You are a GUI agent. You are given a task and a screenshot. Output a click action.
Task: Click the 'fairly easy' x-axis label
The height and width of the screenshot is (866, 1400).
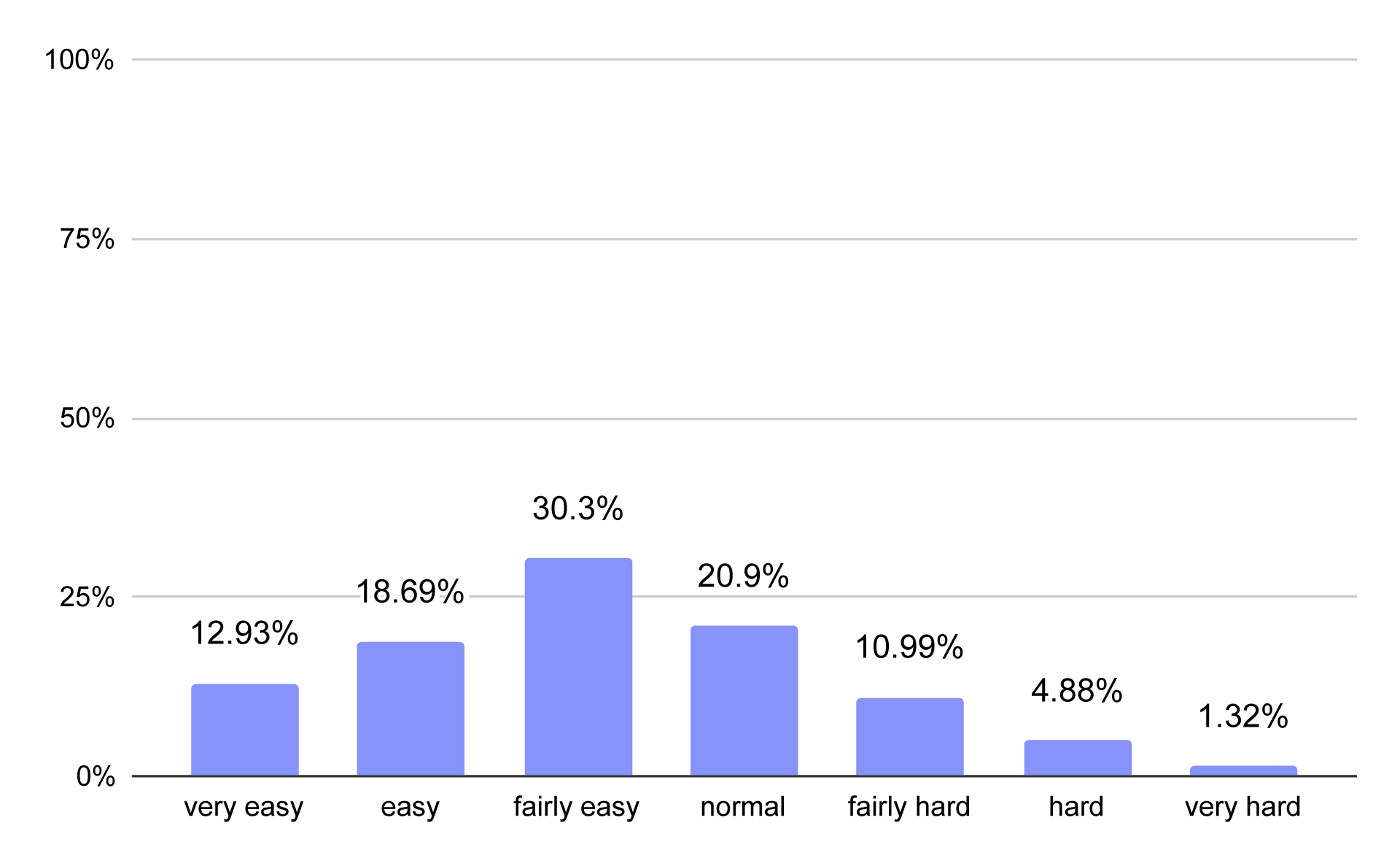click(x=576, y=807)
